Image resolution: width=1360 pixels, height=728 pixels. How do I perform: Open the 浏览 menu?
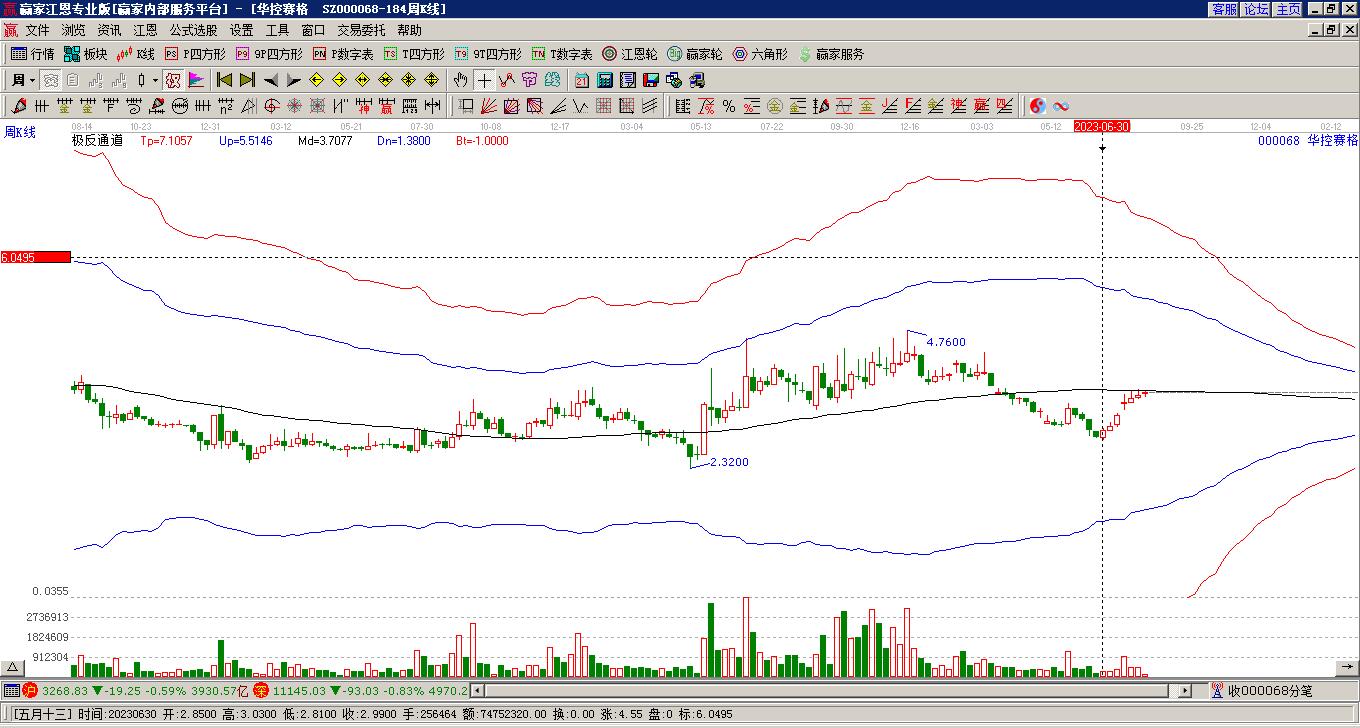tap(73, 30)
